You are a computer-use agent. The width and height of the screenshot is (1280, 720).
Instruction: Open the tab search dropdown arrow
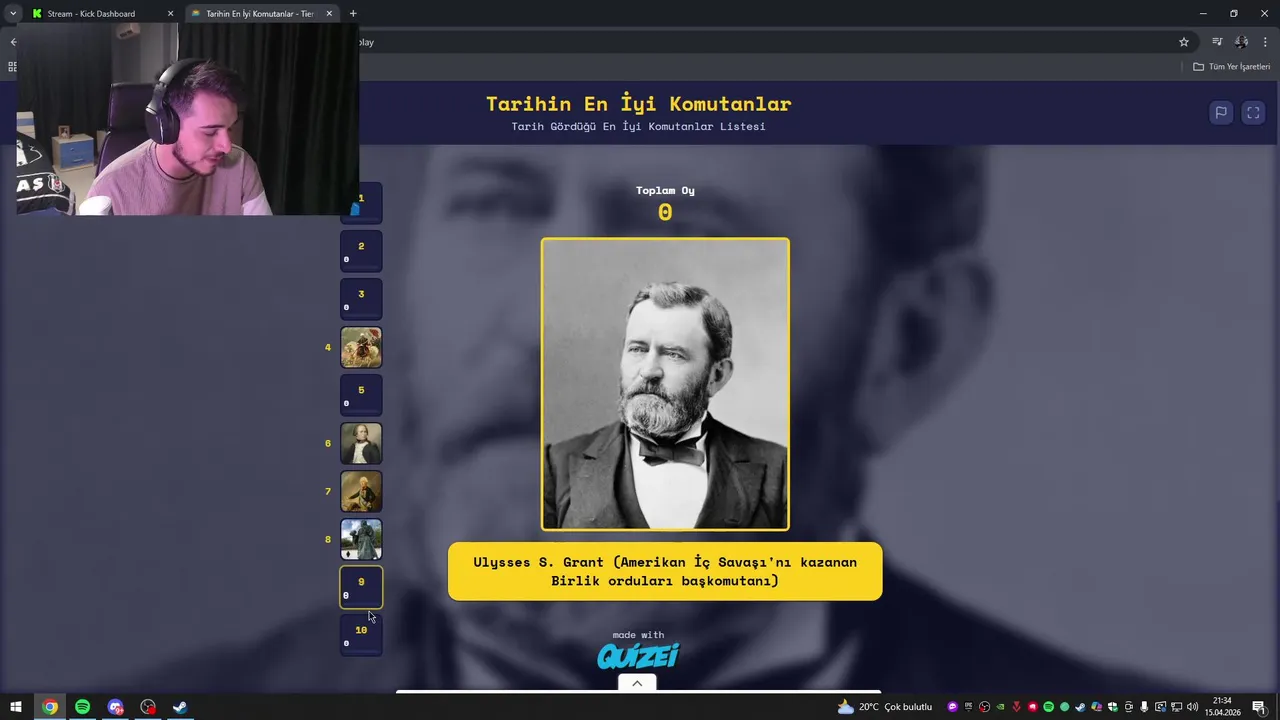(x=12, y=14)
